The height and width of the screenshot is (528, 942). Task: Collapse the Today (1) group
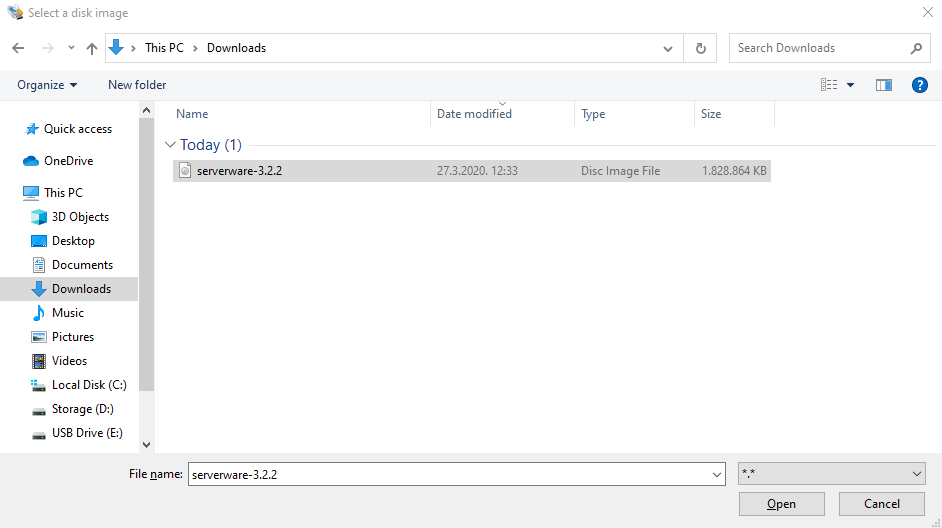pyautogui.click(x=170, y=145)
